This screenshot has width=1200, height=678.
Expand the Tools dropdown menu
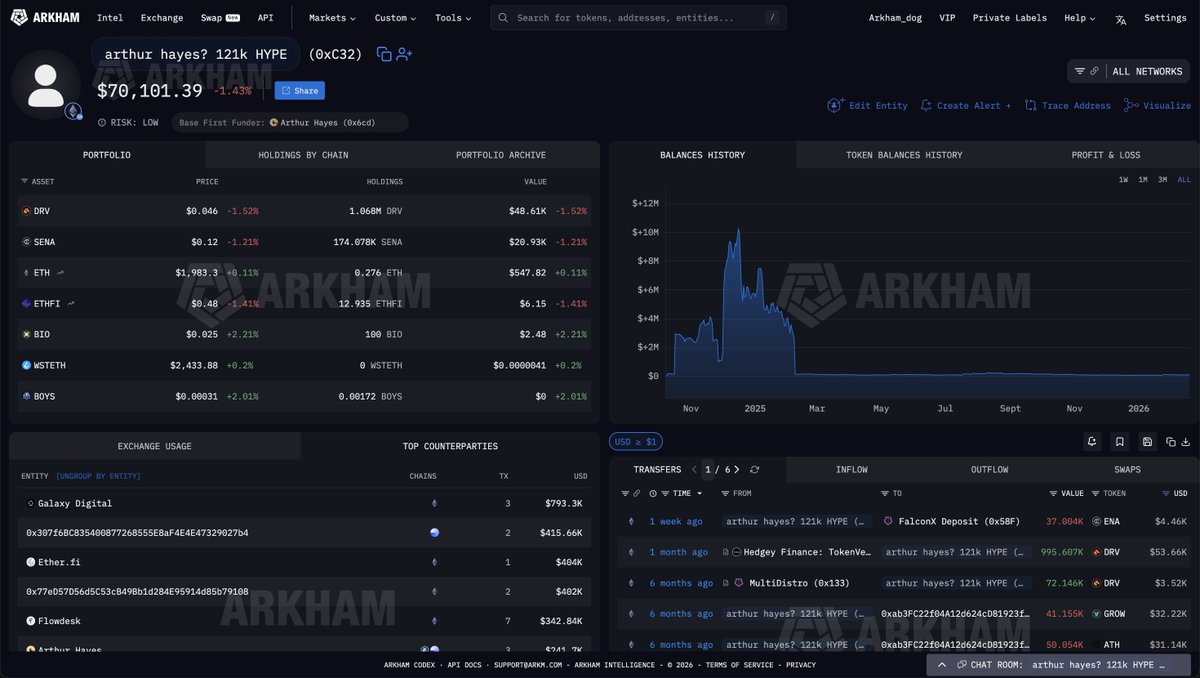click(x=453, y=18)
